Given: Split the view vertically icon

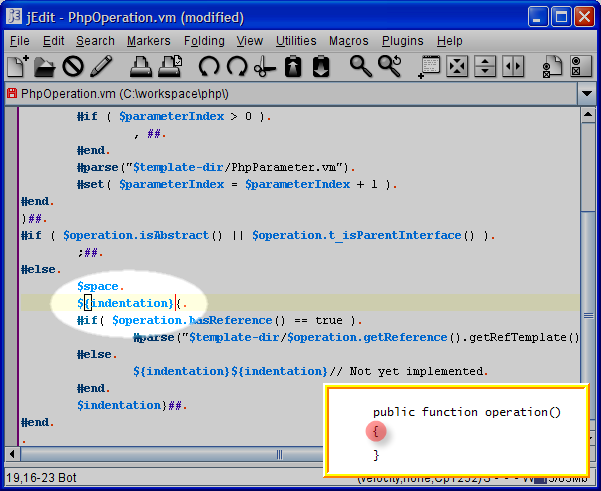Looking at the screenshot, I should (x=513, y=66).
